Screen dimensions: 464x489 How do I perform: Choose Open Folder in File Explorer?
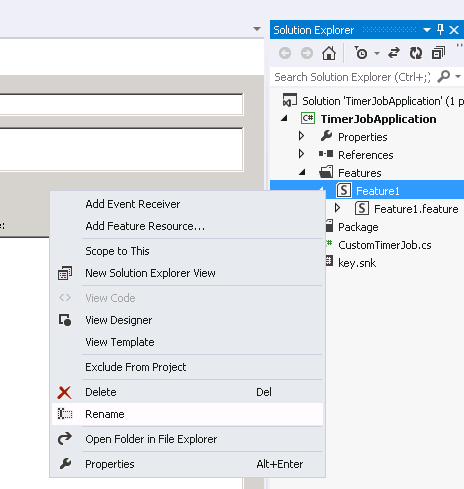tap(188, 439)
